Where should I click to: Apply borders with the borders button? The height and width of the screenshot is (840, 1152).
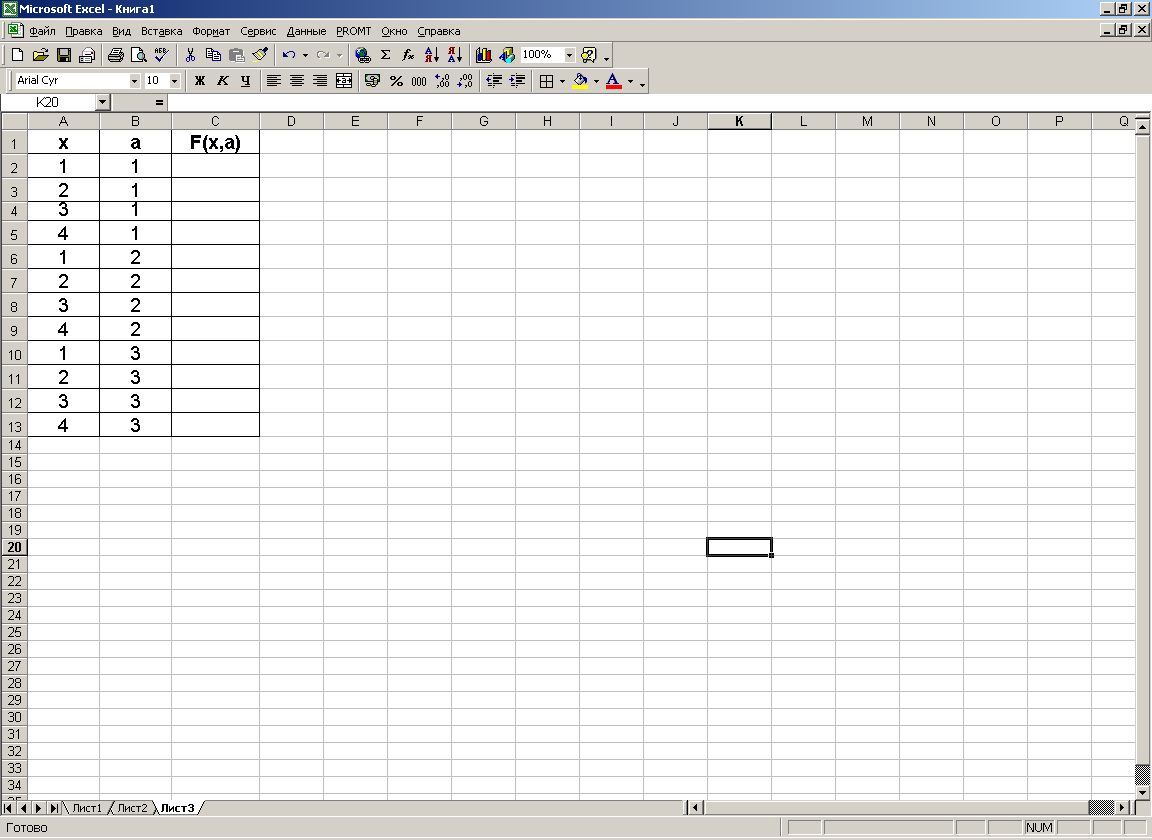547,81
